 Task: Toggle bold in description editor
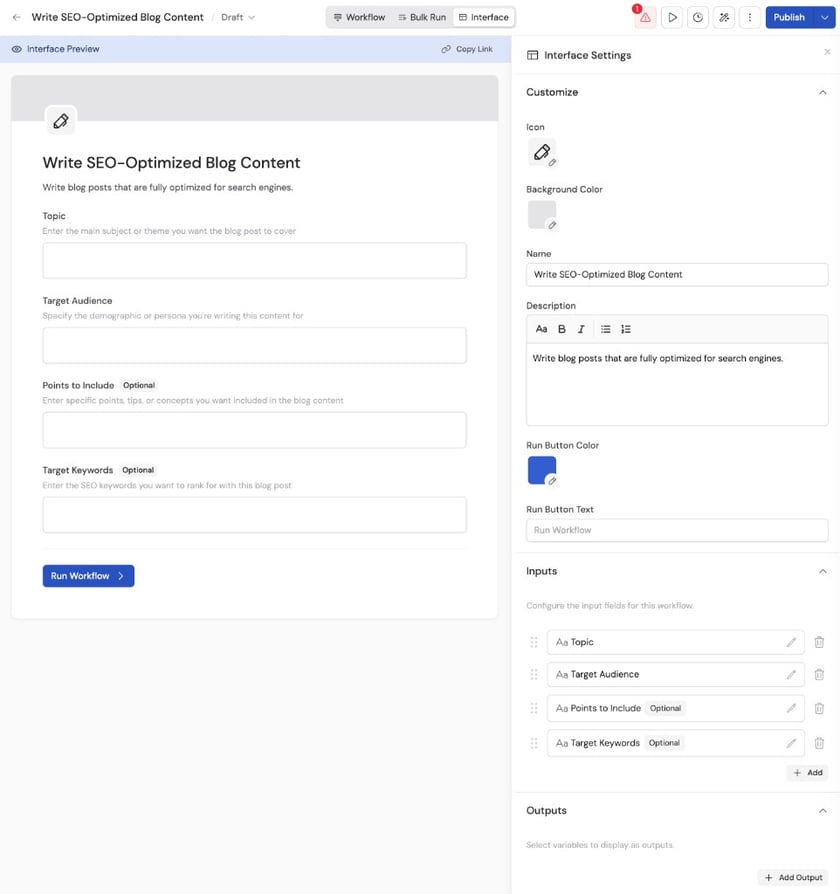pyautogui.click(x=562, y=329)
